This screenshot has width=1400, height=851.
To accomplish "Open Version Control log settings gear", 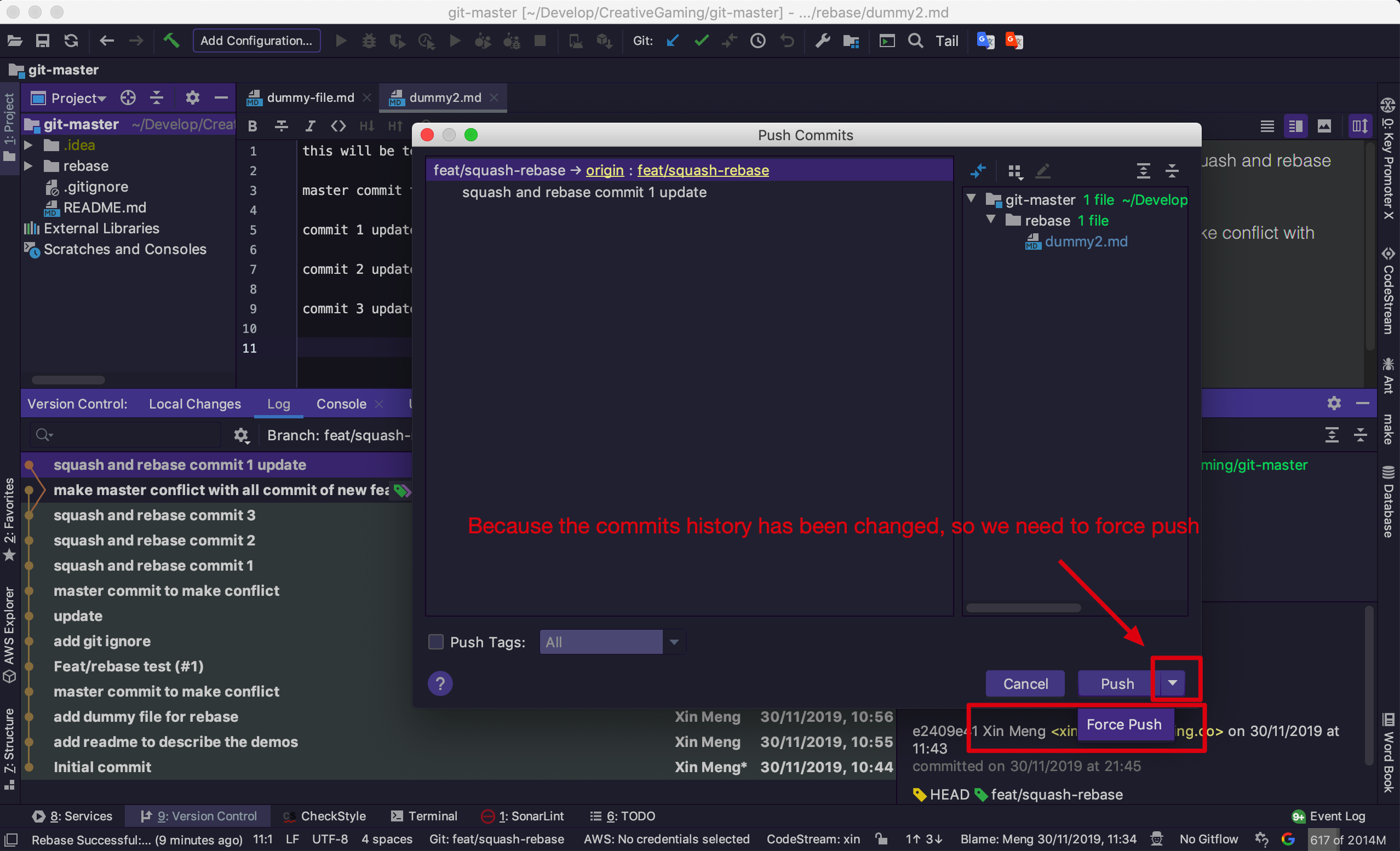I will (241, 435).
